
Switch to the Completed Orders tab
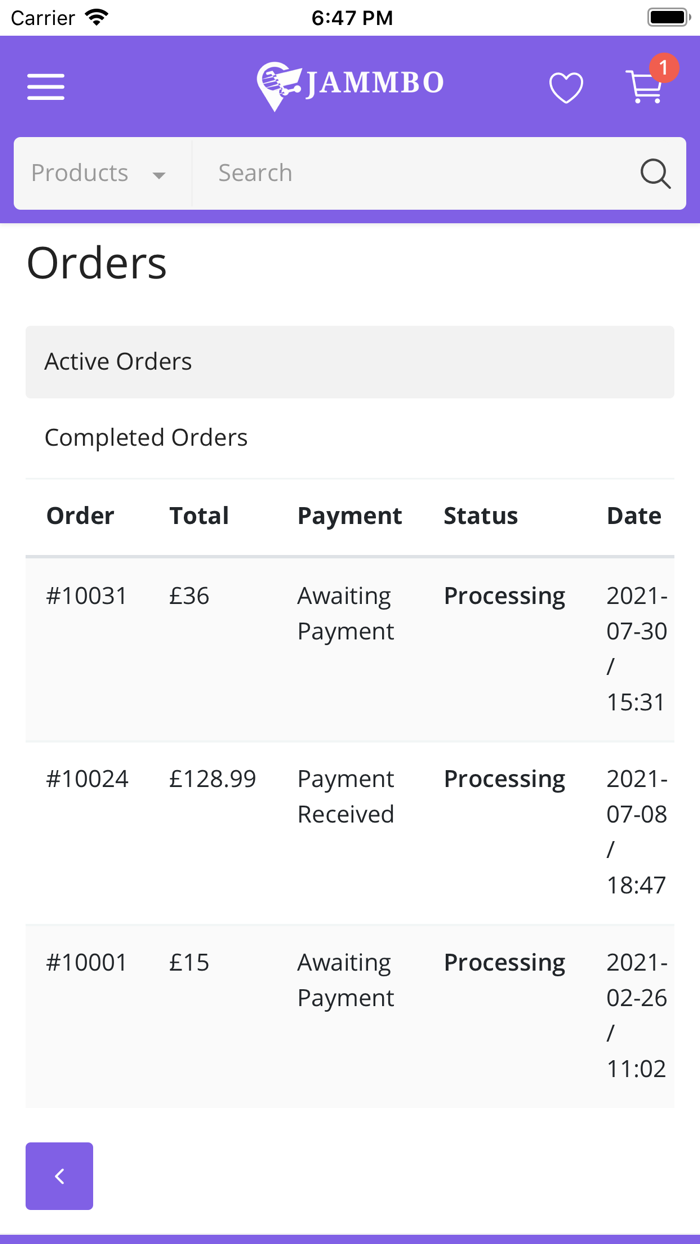pyautogui.click(x=146, y=438)
